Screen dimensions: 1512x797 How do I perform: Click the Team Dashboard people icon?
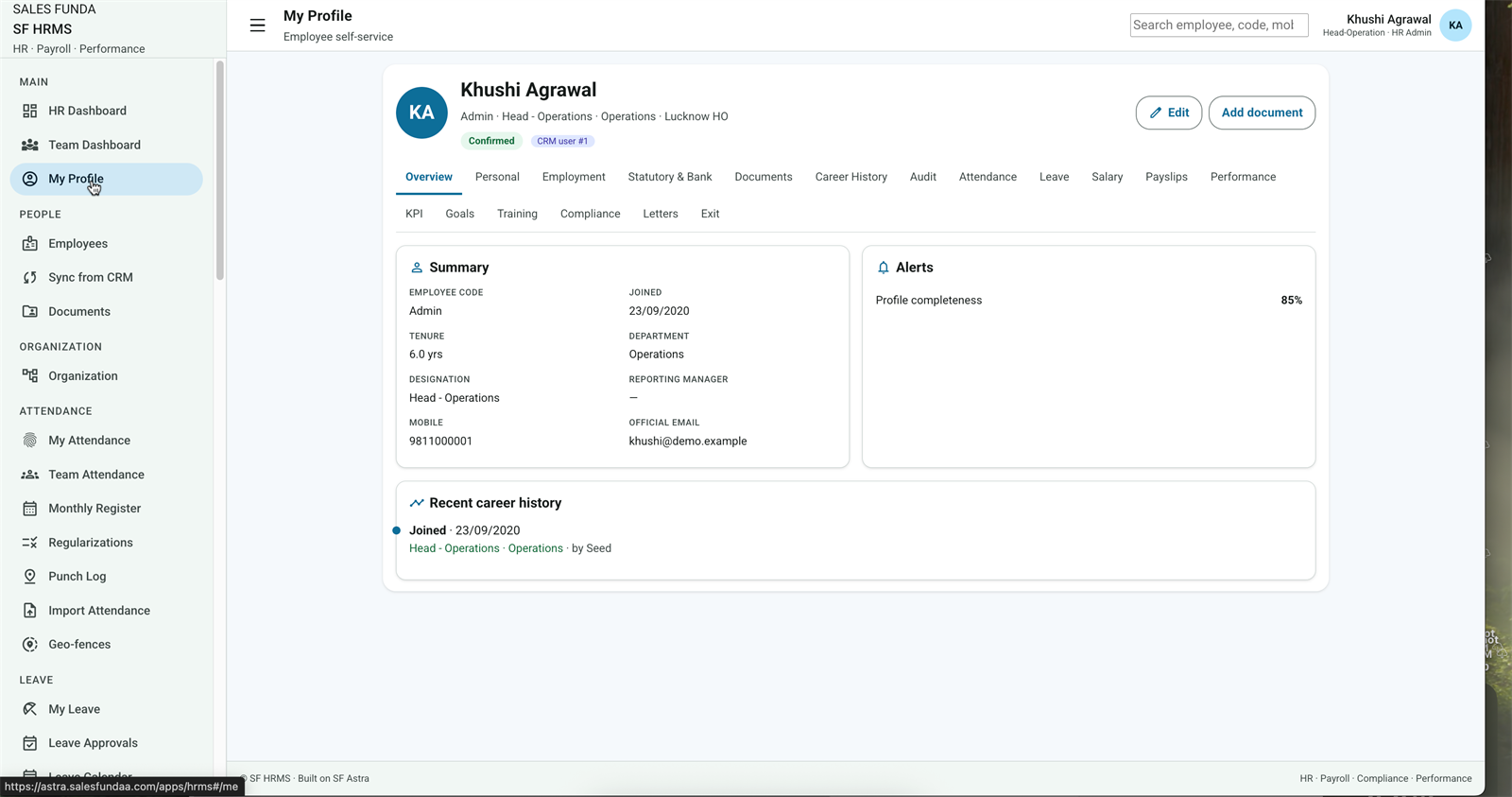click(x=30, y=145)
